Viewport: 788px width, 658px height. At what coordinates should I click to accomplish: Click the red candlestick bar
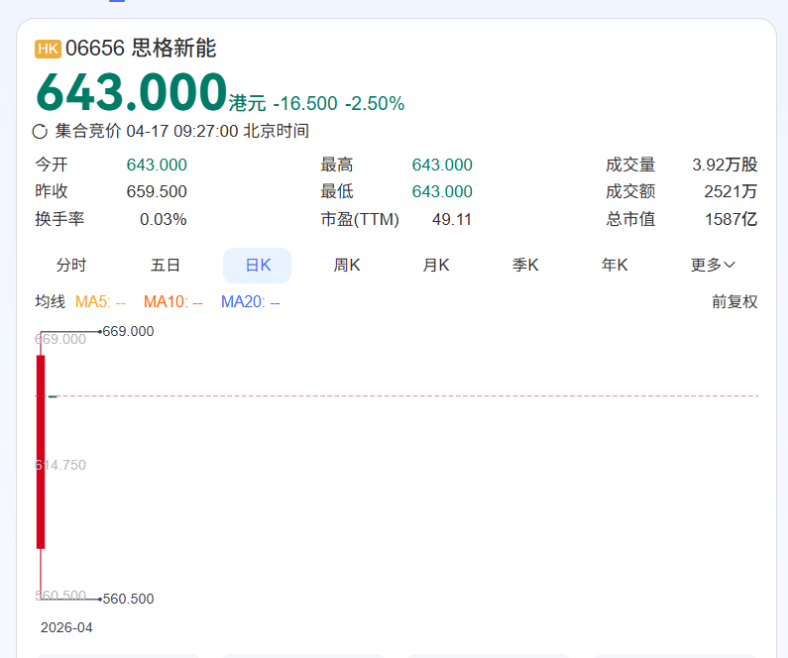pyautogui.click(x=41, y=450)
